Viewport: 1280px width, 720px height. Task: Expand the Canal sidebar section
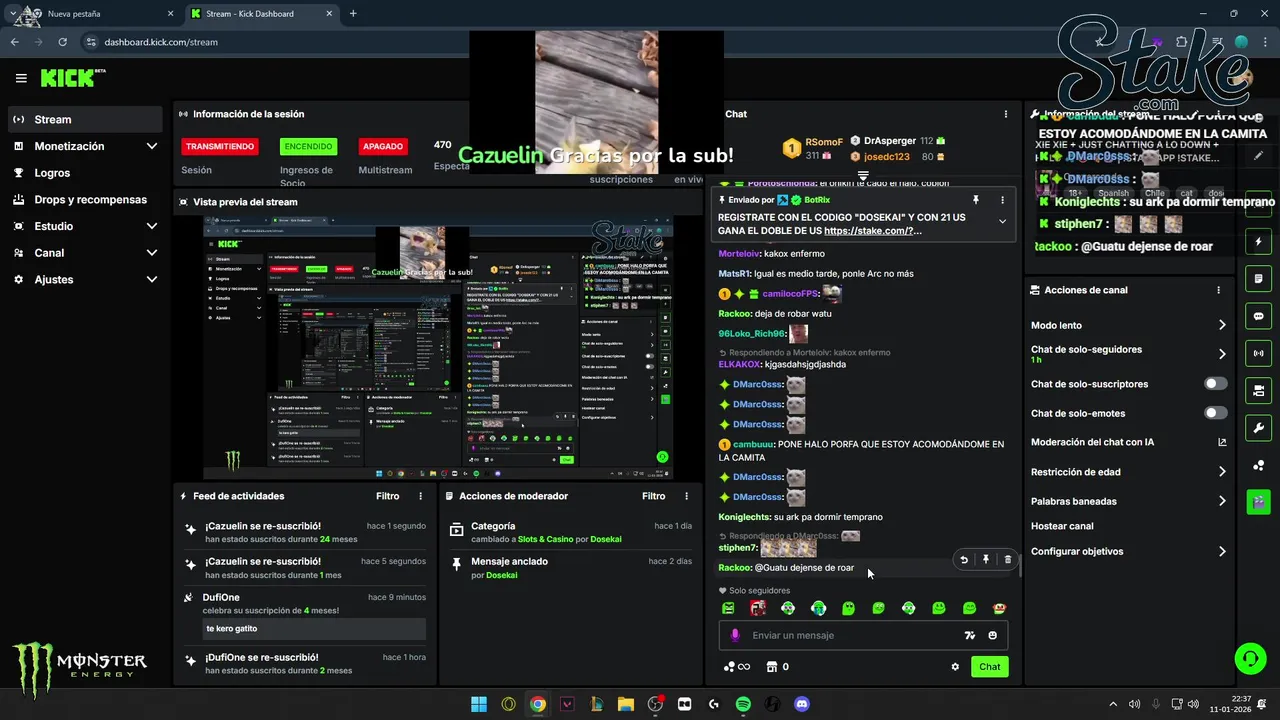[x=85, y=253]
